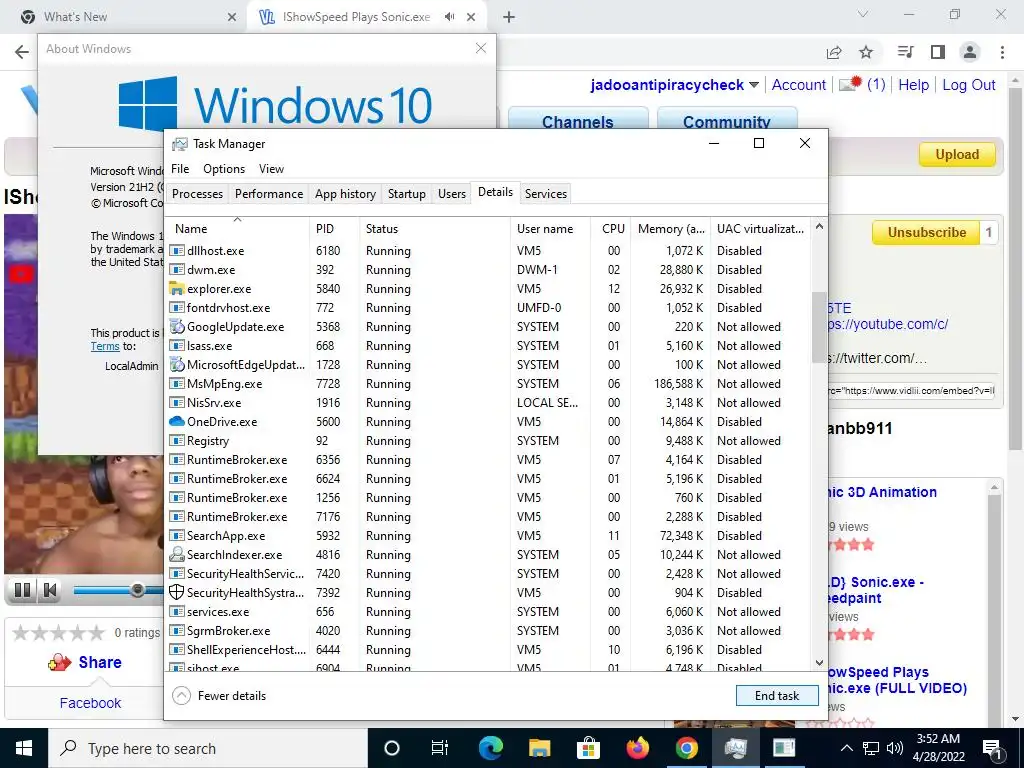Open the Chrome profile avatar
Screen dimensions: 1024x768
[970, 52]
